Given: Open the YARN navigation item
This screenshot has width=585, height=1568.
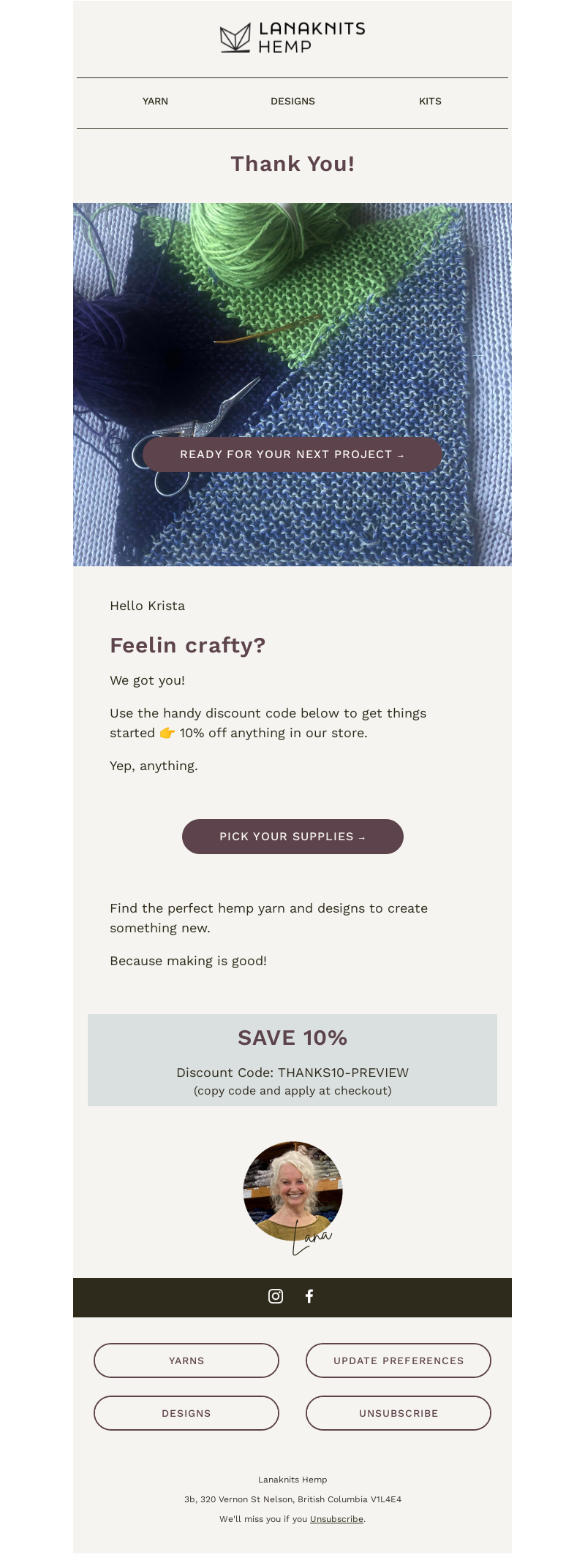Looking at the screenshot, I should [155, 102].
